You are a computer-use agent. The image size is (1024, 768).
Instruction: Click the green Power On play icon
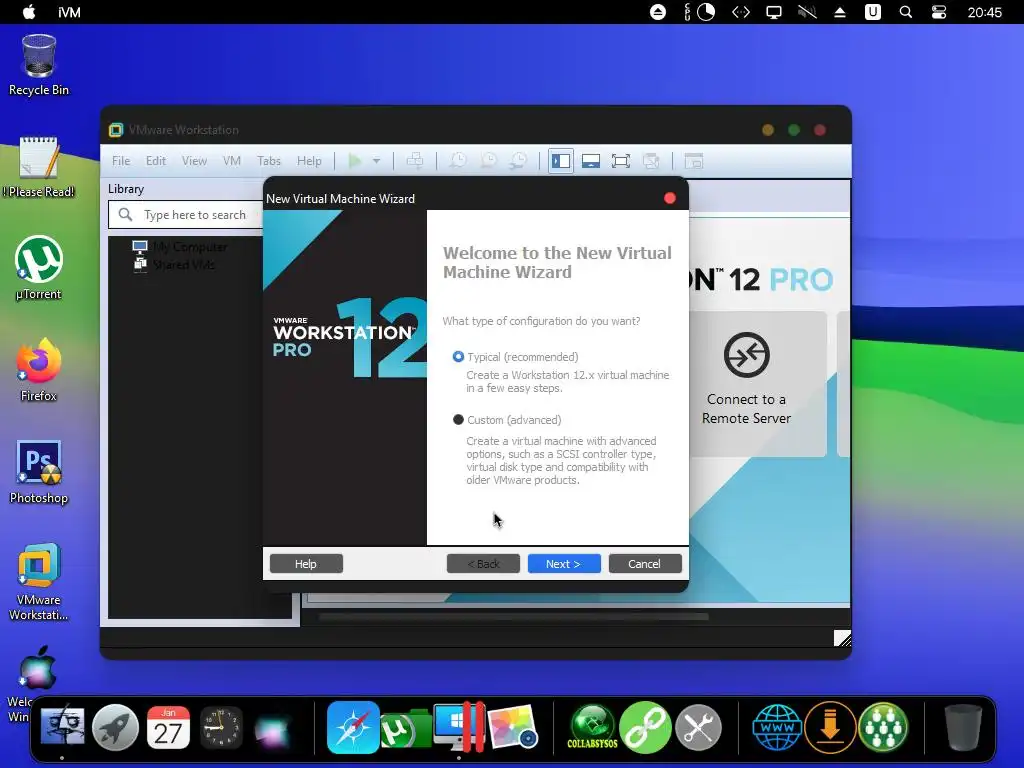coord(355,161)
